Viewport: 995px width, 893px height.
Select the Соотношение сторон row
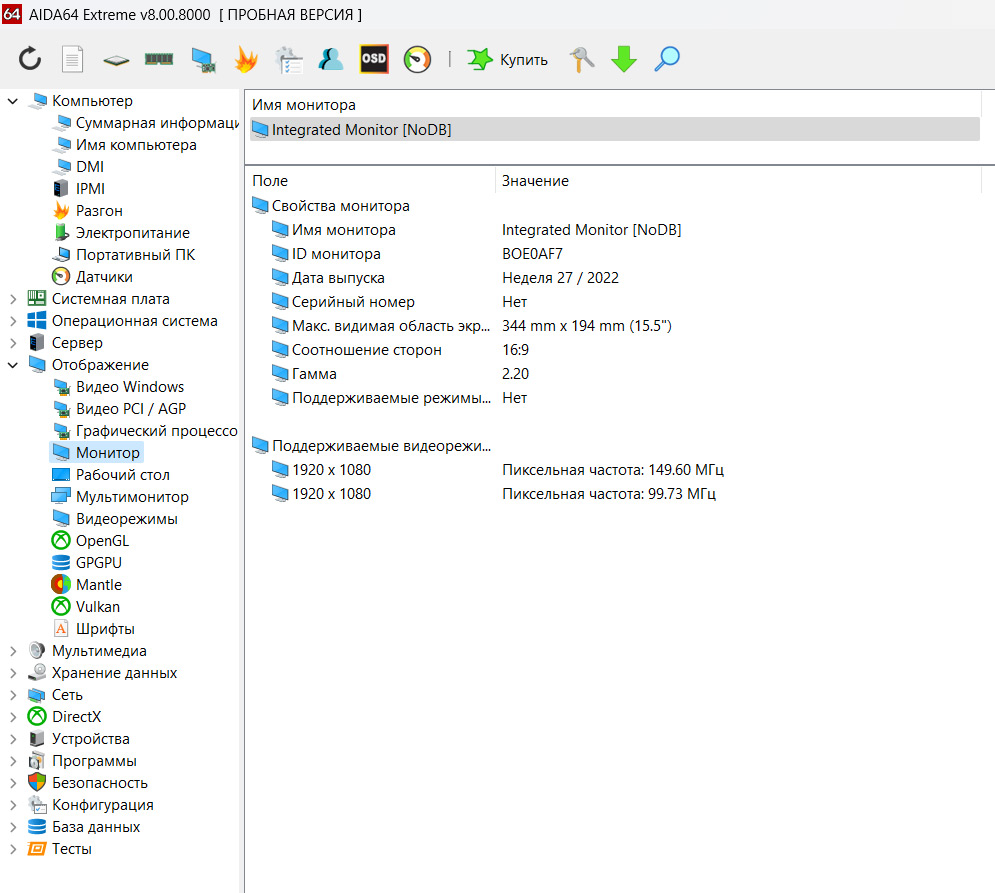pyautogui.click(x=614, y=350)
